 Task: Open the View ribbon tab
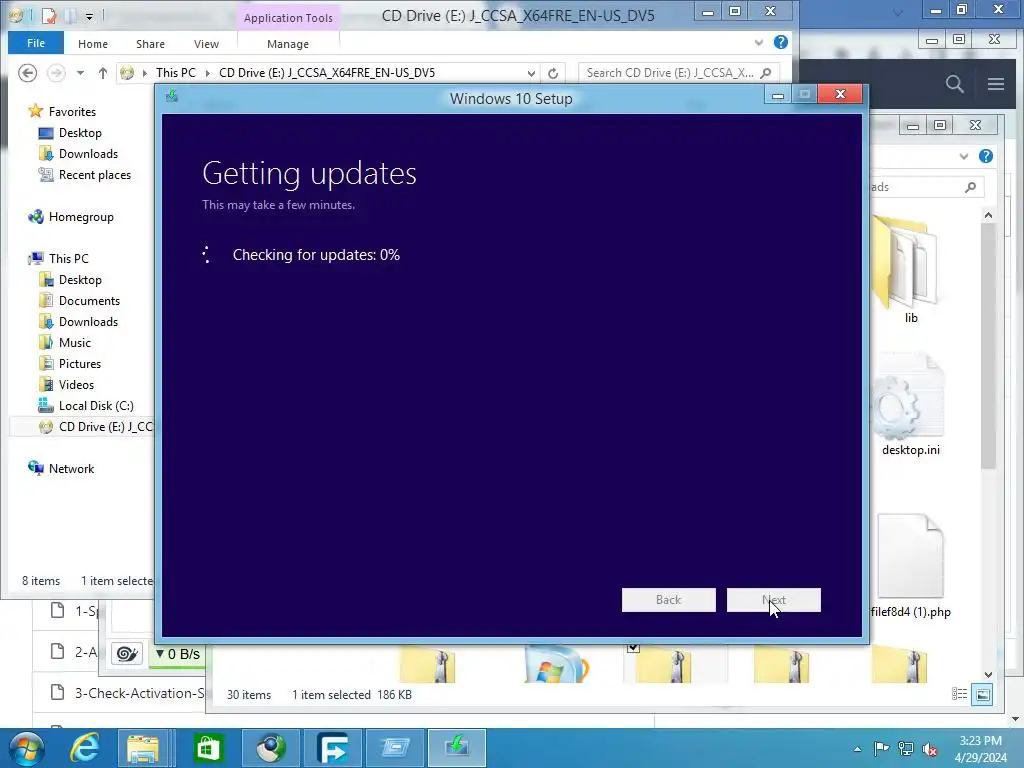[206, 44]
